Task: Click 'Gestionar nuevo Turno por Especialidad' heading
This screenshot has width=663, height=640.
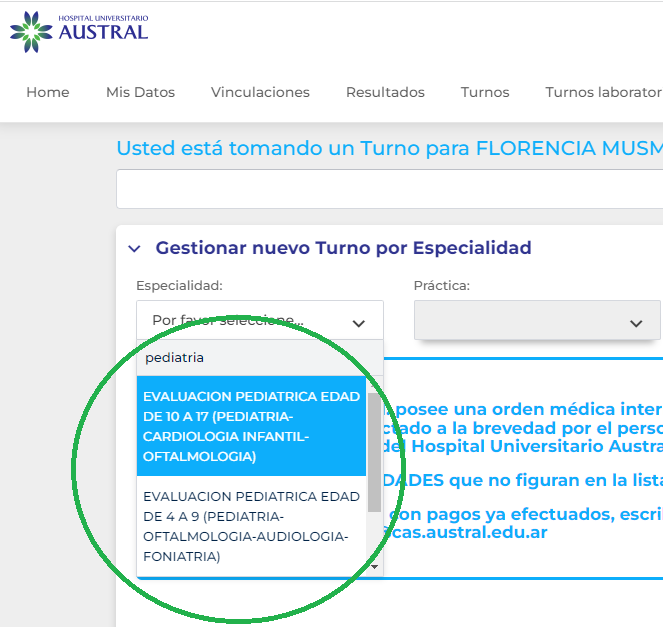Action: tap(343, 248)
